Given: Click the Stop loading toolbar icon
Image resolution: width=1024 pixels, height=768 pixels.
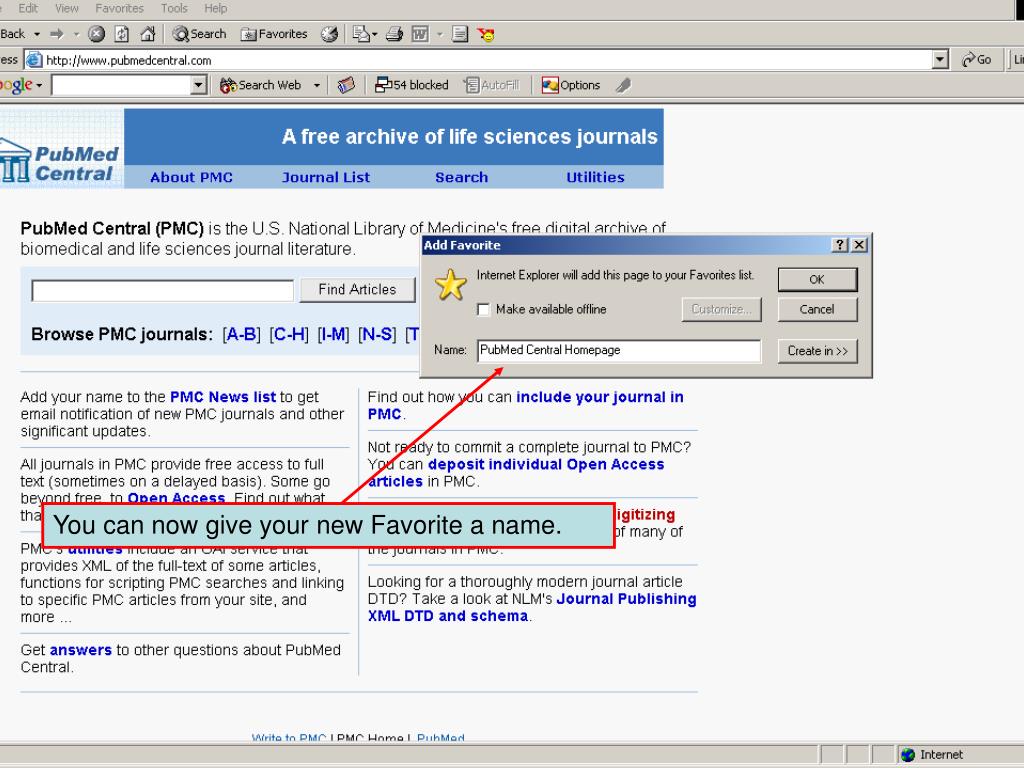Looking at the screenshot, I should 97,34.
